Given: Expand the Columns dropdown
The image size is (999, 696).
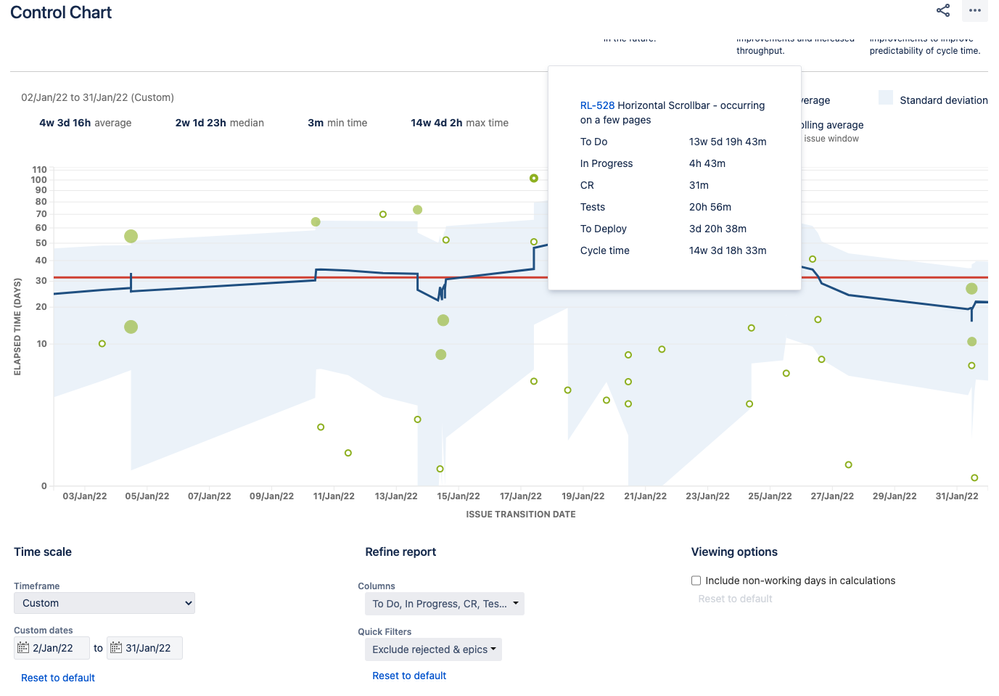Looking at the screenshot, I should (x=445, y=604).
